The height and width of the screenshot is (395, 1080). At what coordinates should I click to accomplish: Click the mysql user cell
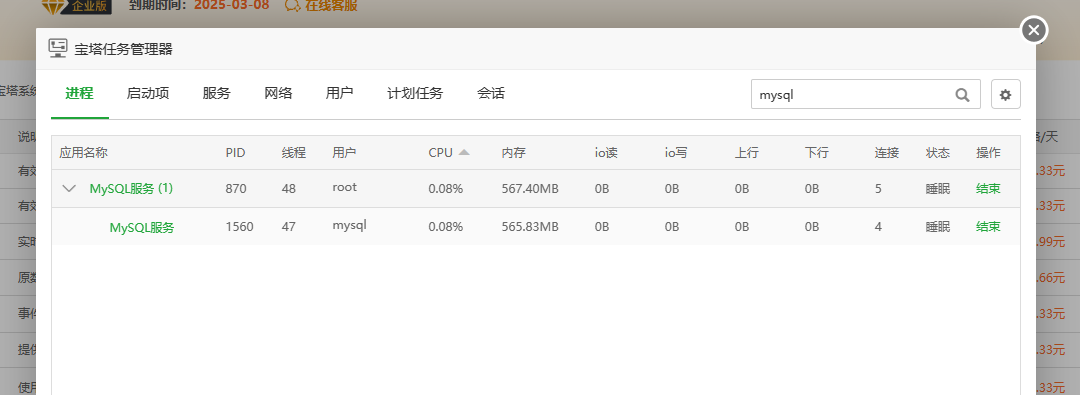pyautogui.click(x=349, y=225)
